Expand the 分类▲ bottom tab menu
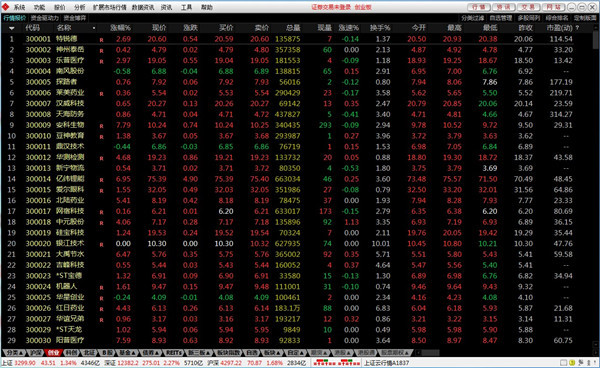The image size is (600, 368). [14, 353]
